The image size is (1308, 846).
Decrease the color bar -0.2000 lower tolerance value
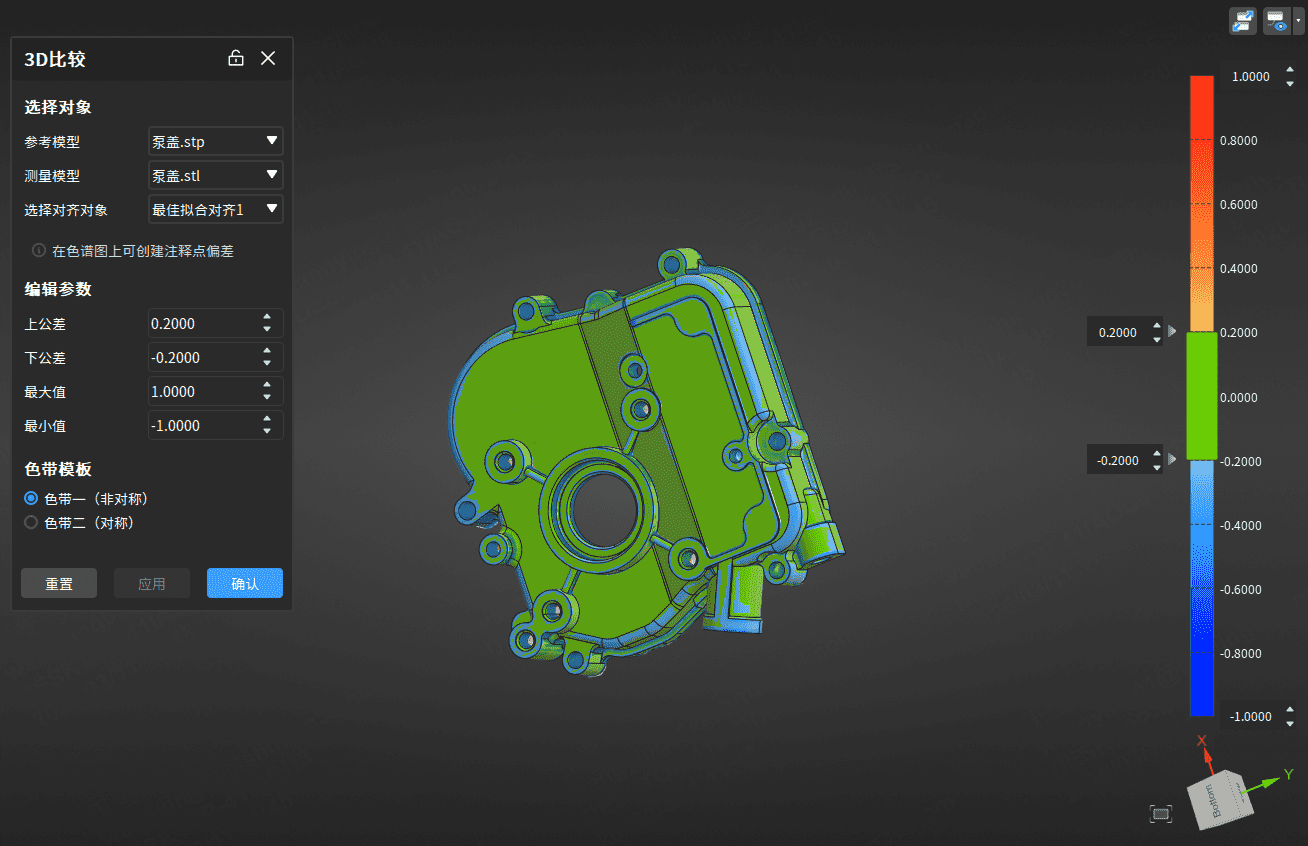[1157, 467]
